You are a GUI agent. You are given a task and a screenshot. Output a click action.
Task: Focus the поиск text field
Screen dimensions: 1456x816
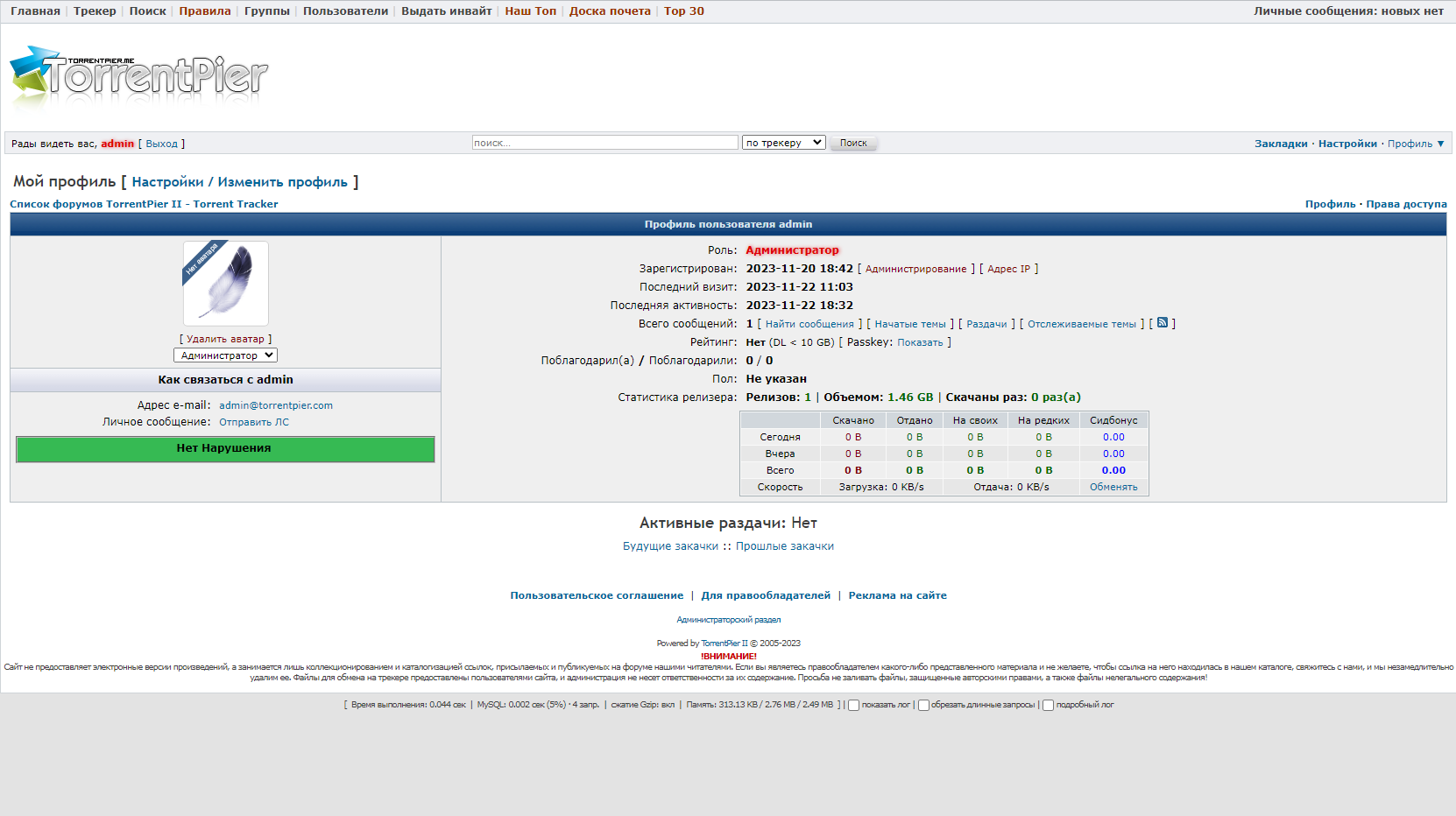(x=604, y=143)
